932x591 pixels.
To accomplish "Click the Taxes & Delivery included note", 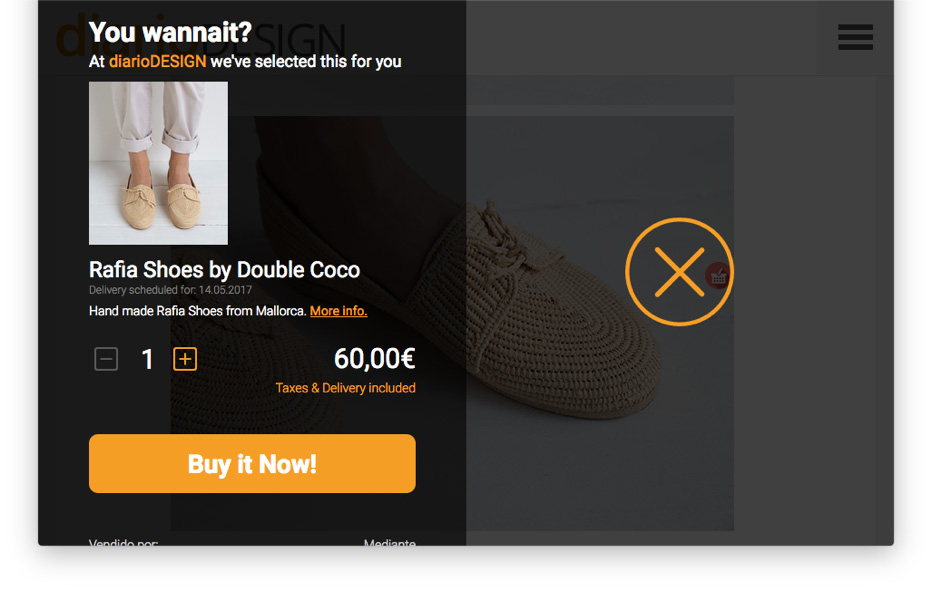I will pyautogui.click(x=345, y=388).
